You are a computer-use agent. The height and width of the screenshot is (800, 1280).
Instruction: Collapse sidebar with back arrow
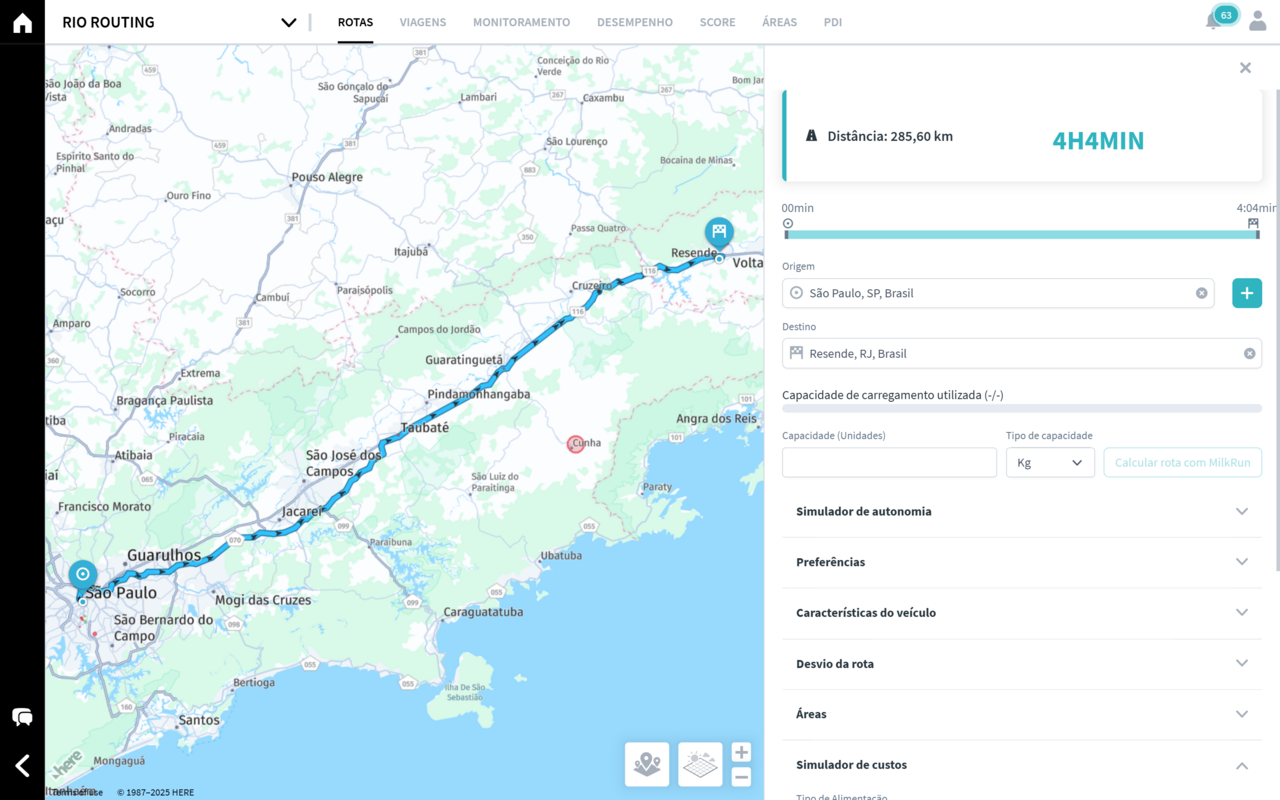pos(22,766)
